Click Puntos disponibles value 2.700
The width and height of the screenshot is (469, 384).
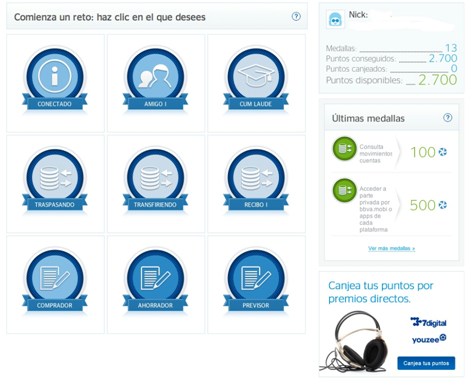(x=438, y=80)
